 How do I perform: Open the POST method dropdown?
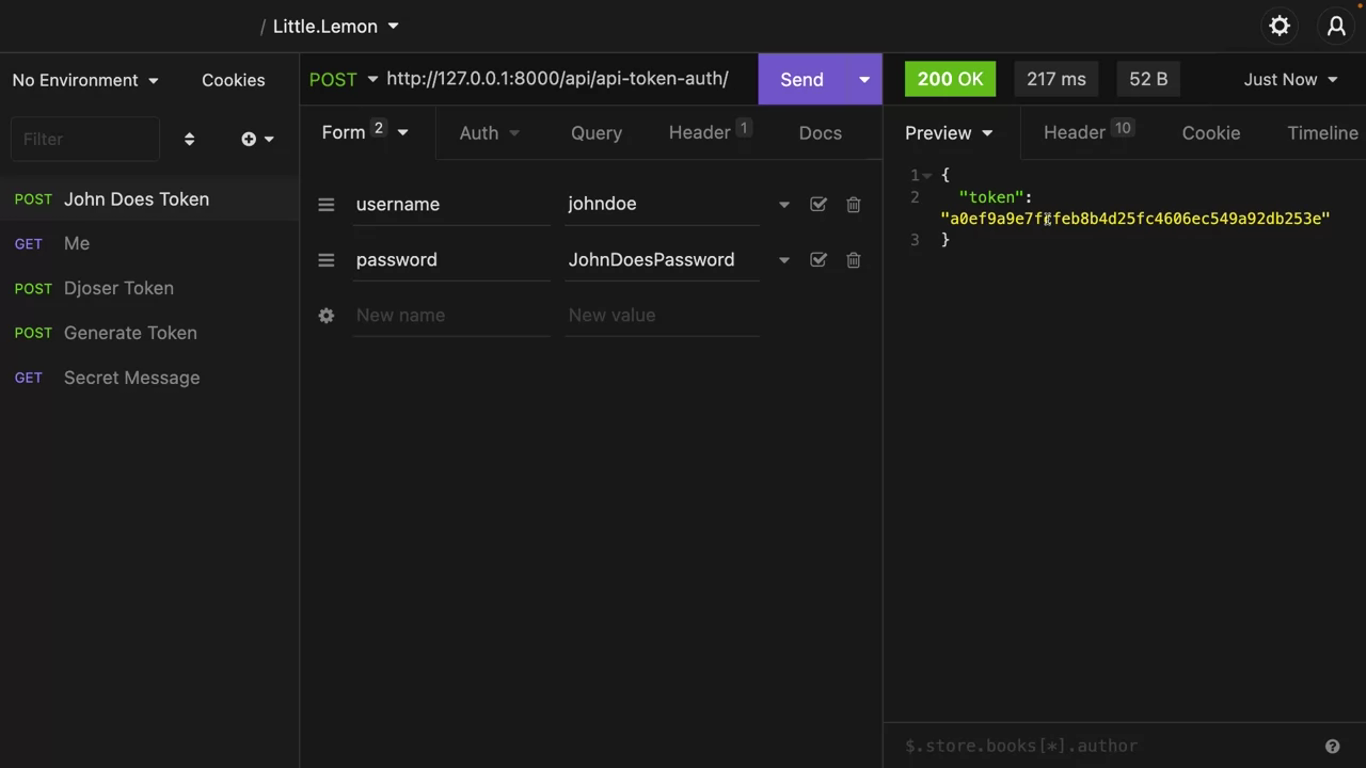pyautogui.click(x=343, y=79)
